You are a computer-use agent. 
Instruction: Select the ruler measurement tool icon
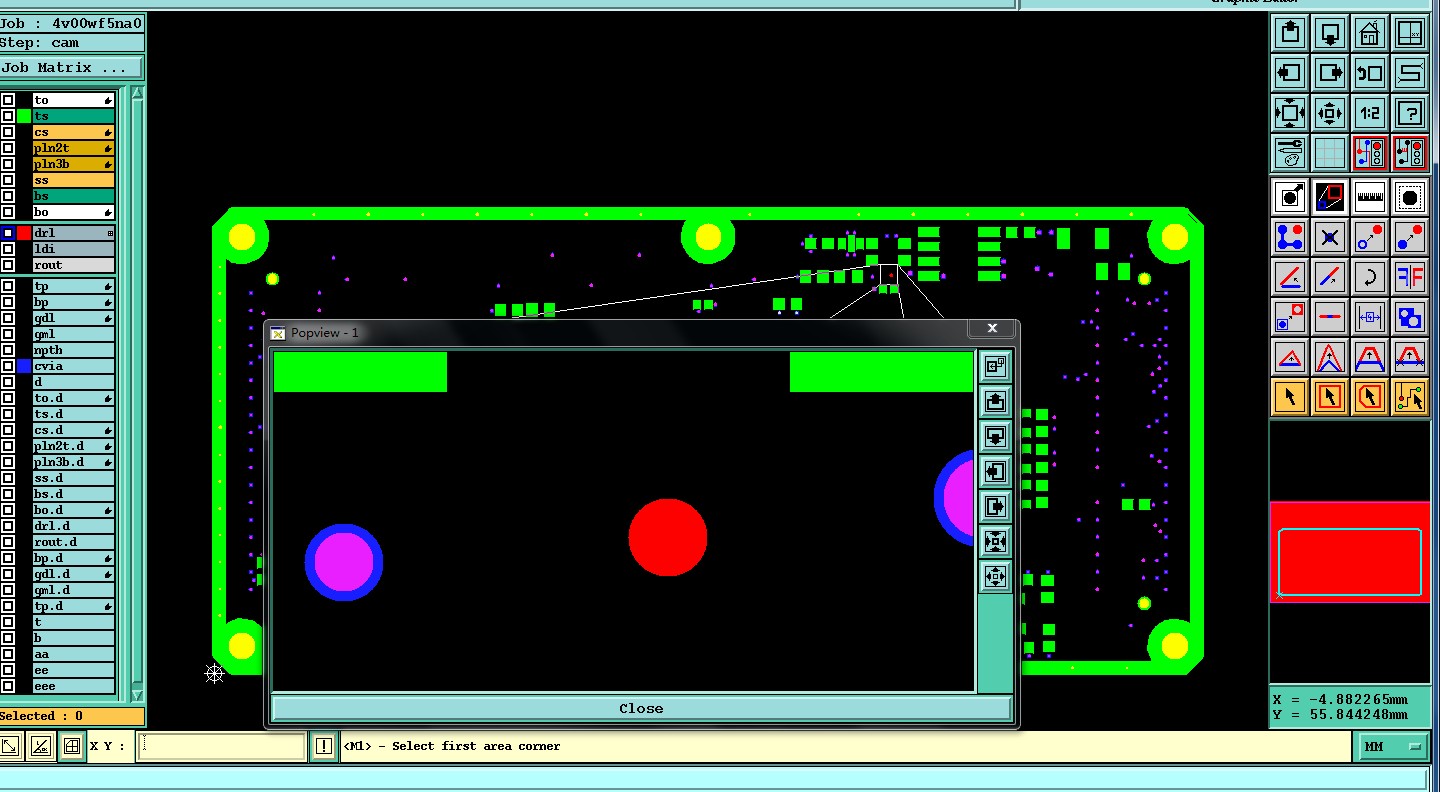point(1370,197)
